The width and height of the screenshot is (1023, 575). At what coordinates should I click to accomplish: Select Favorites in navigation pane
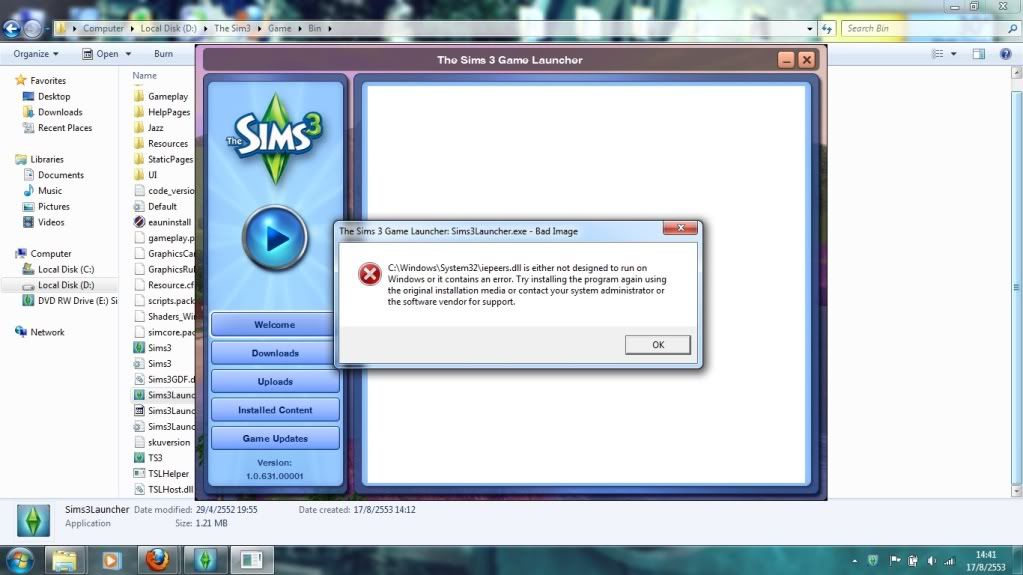point(48,80)
